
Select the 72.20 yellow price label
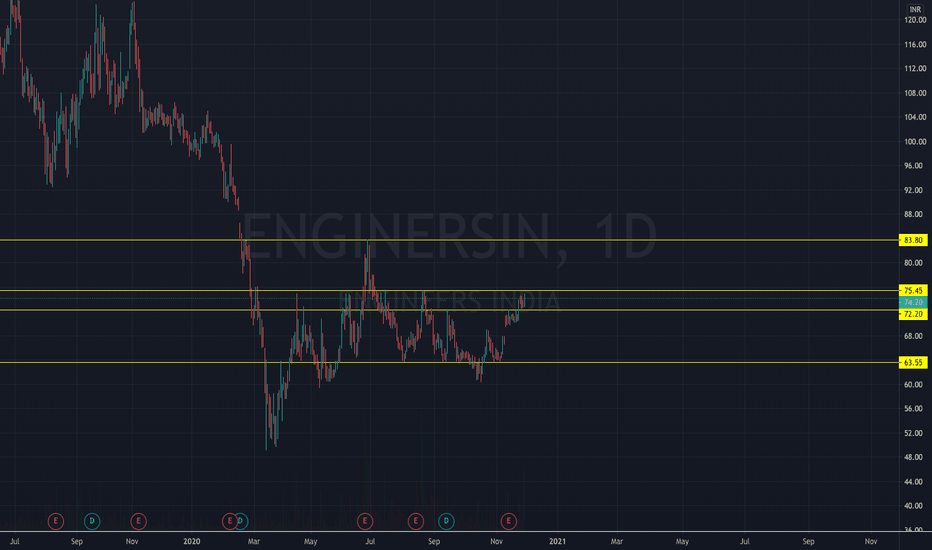point(913,314)
